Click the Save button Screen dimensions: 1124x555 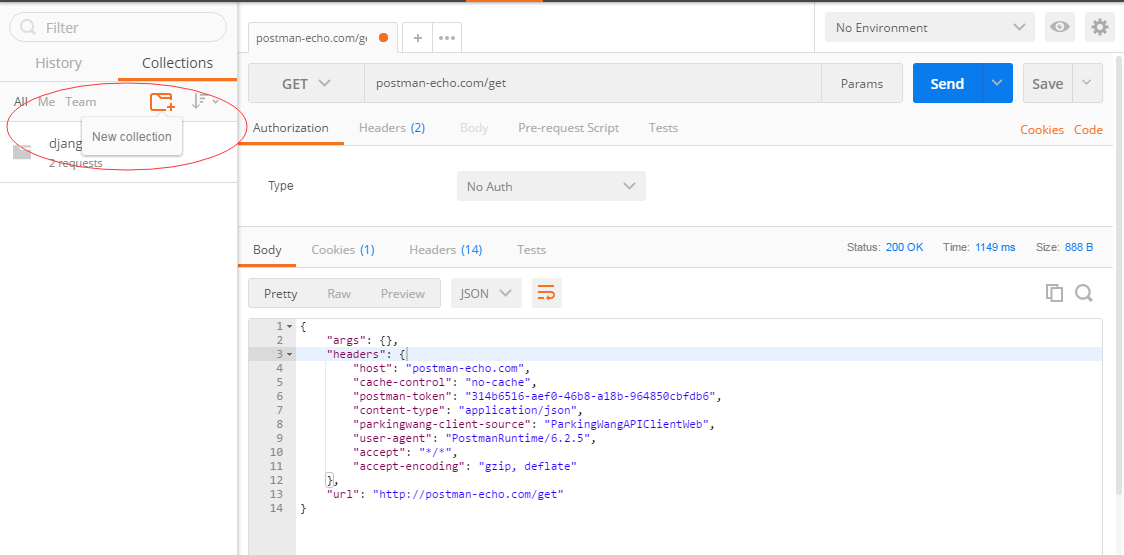point(1047,83)
